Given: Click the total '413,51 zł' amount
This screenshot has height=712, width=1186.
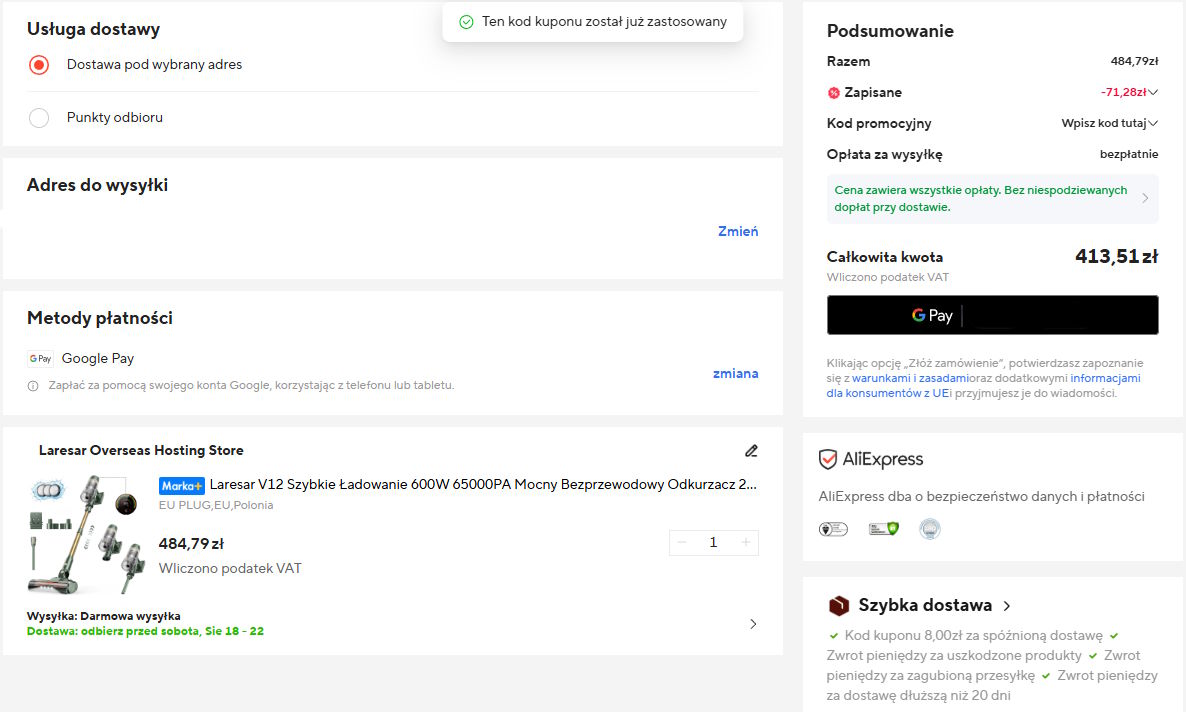Looking at the screenshot, I should point(1116,257).
